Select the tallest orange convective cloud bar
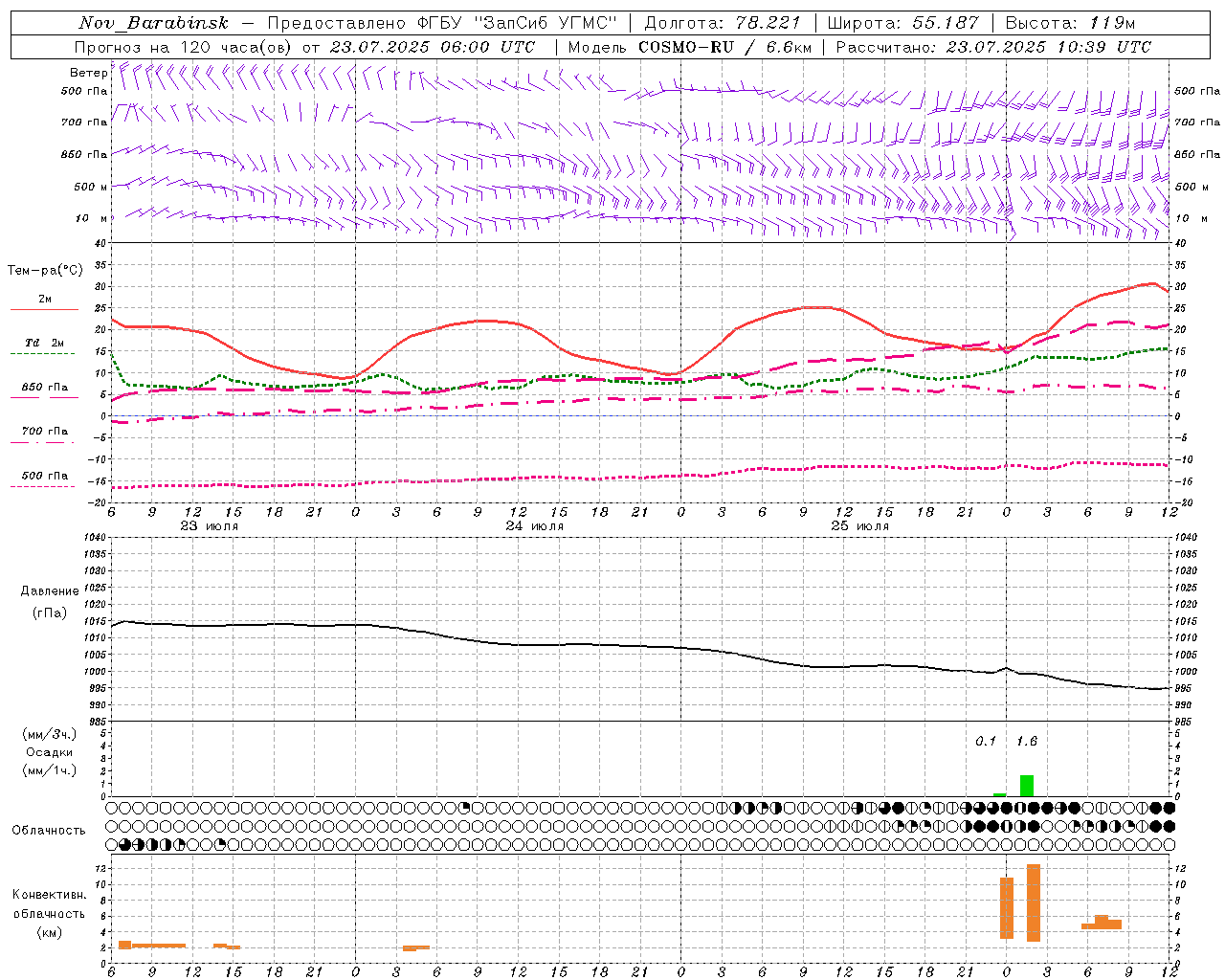This screenshot has height=980, width=1225. [1034, 903]
